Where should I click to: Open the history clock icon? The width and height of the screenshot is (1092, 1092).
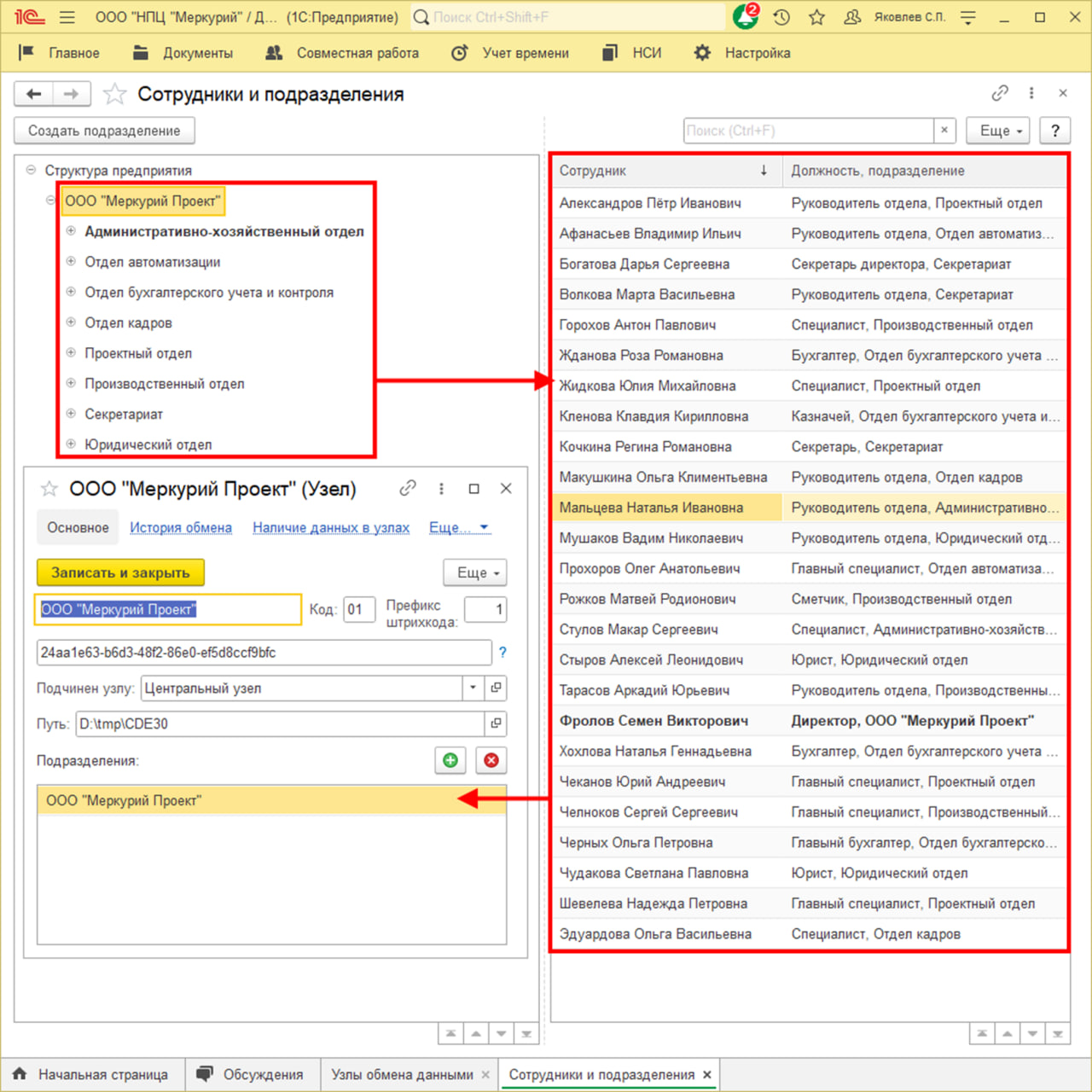(781, 17)
